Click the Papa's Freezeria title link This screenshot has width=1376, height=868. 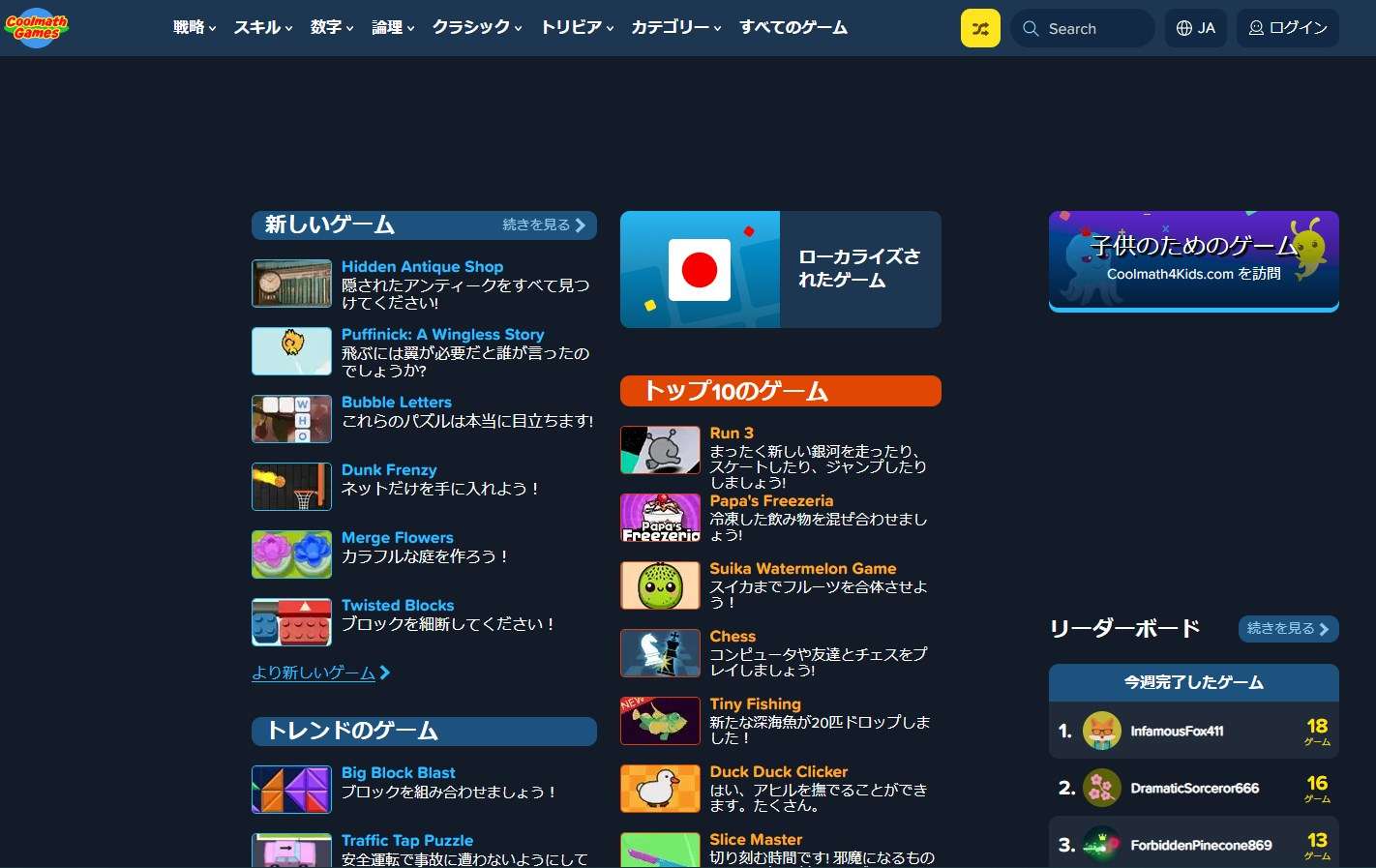click(x=771, y=501)
